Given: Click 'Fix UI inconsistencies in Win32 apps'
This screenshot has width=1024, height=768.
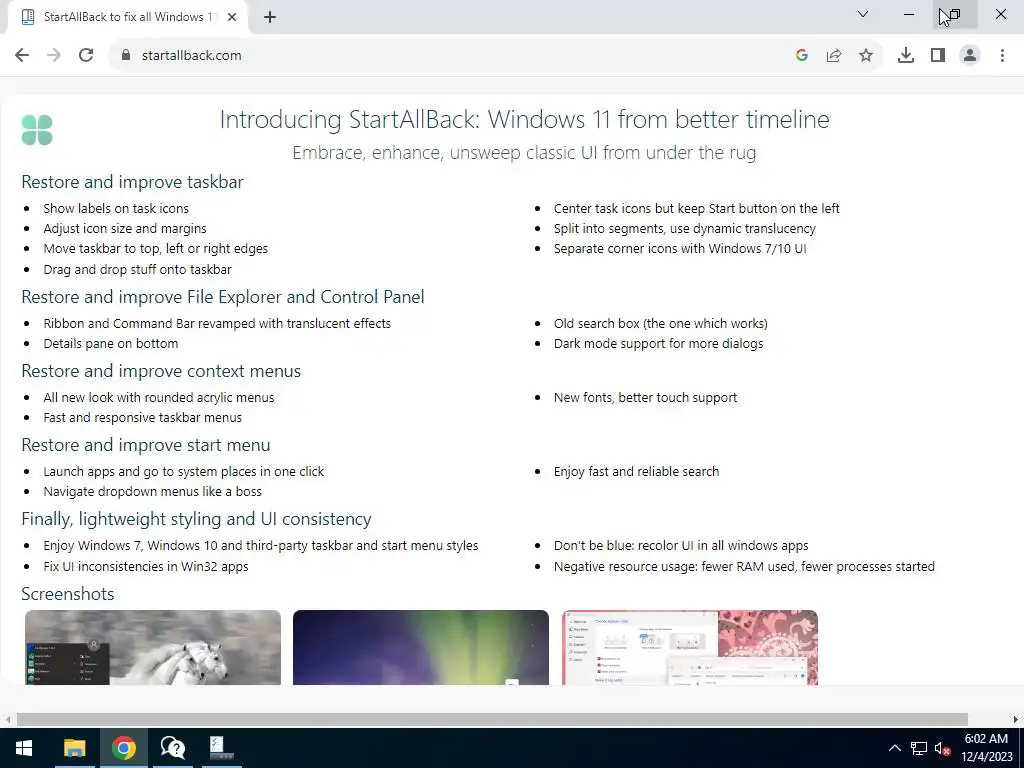Looking at the screenshot, I should [x=146, y=567].
